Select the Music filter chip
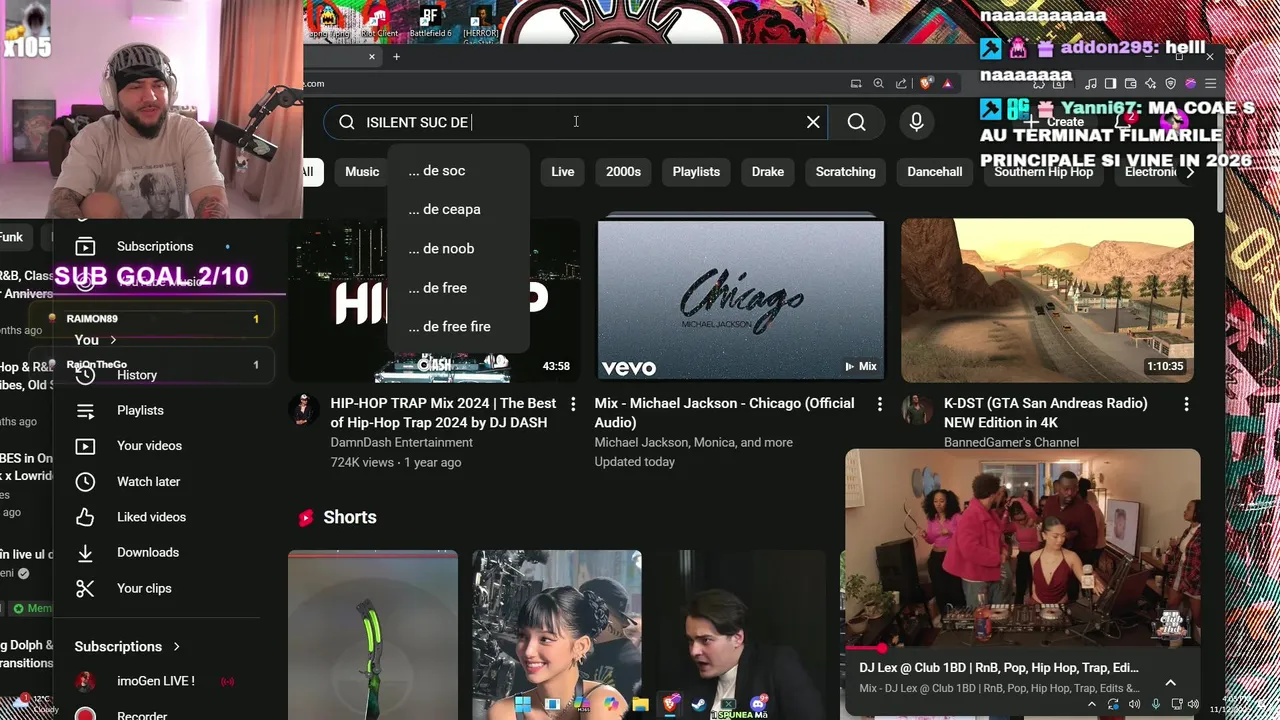 (362, 172)
